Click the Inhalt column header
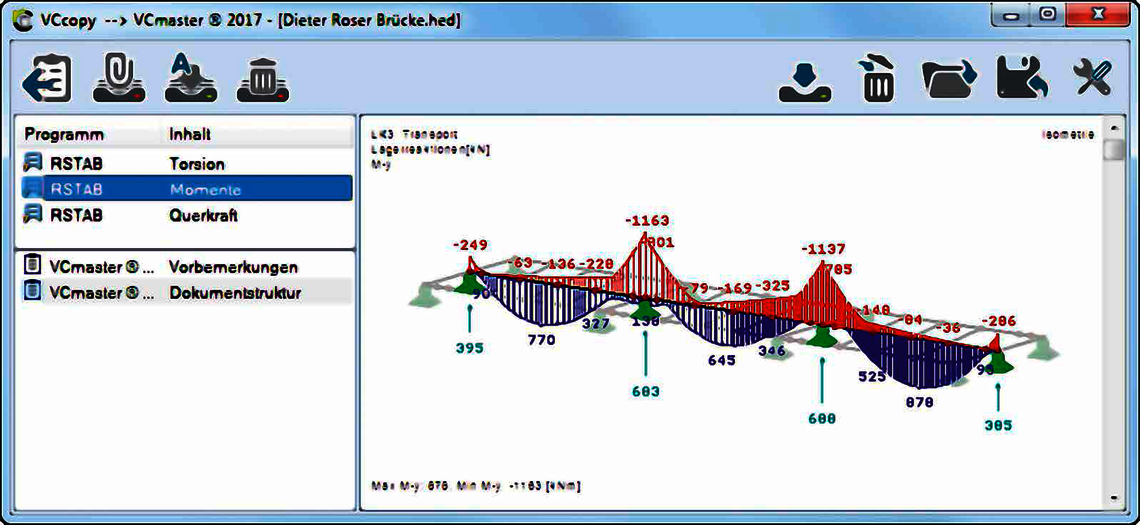The height and width of the screenshot is (525, 1140). coord(190,135)
